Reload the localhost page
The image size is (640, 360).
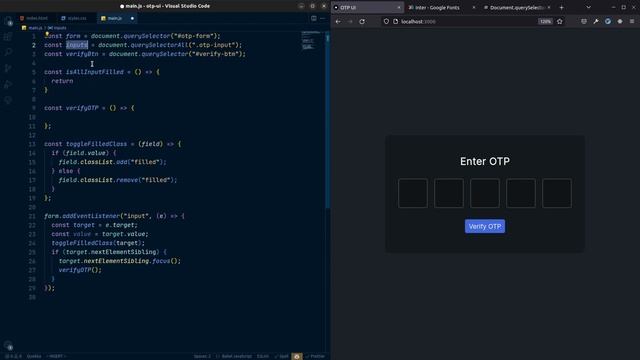click(362, 22)
